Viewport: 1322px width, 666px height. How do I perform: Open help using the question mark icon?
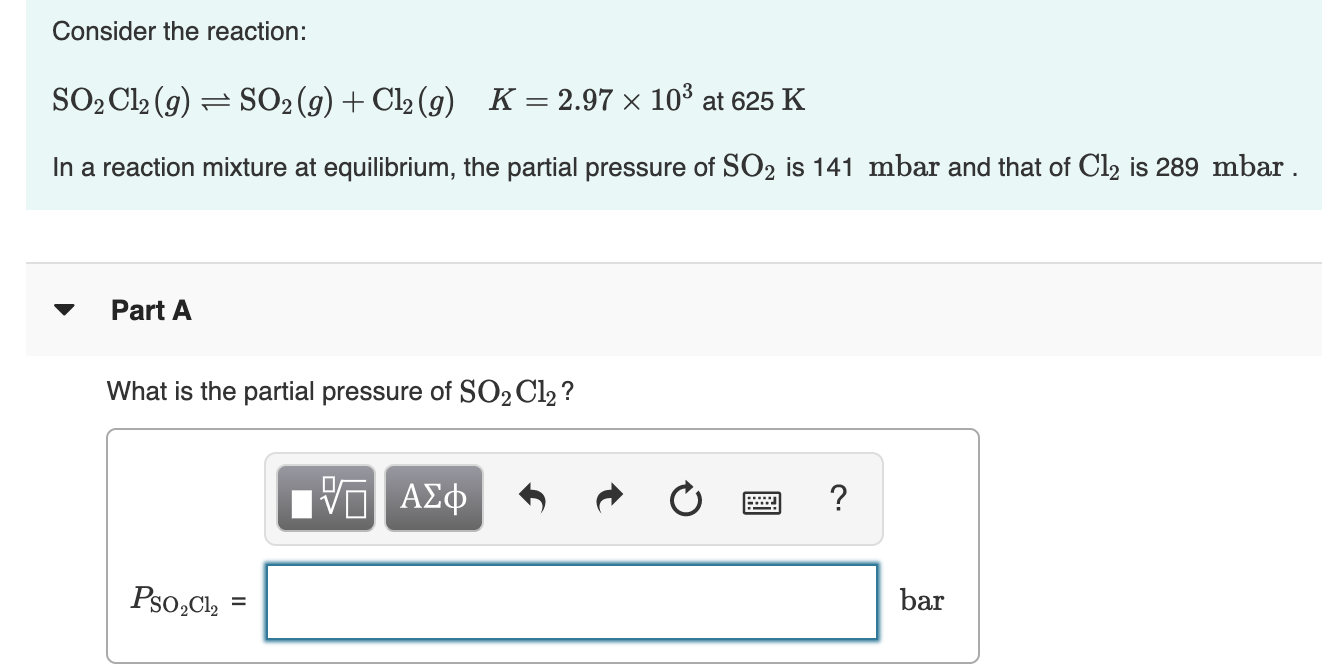[838, 498]
